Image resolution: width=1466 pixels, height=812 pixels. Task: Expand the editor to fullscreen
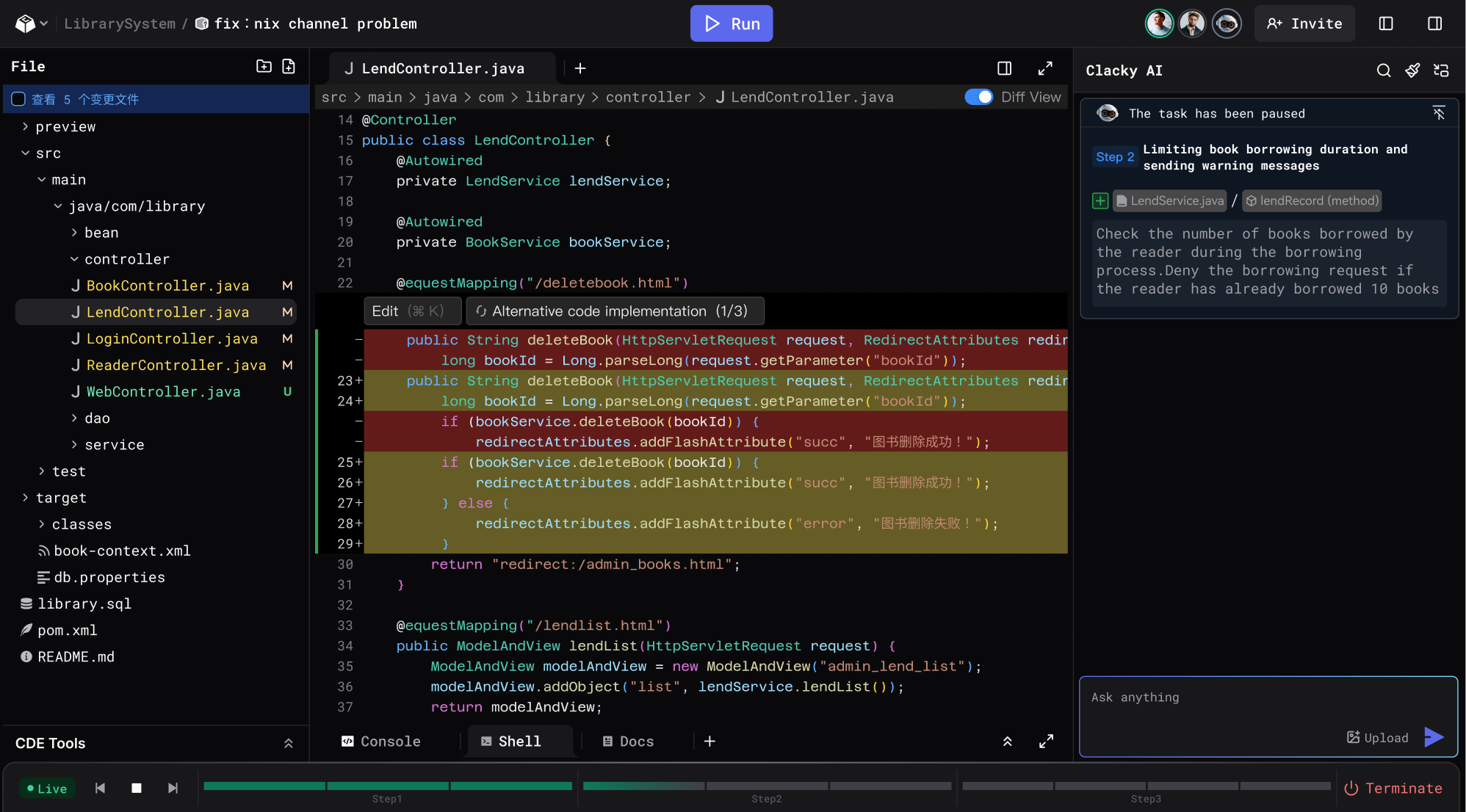(1046, 68)
